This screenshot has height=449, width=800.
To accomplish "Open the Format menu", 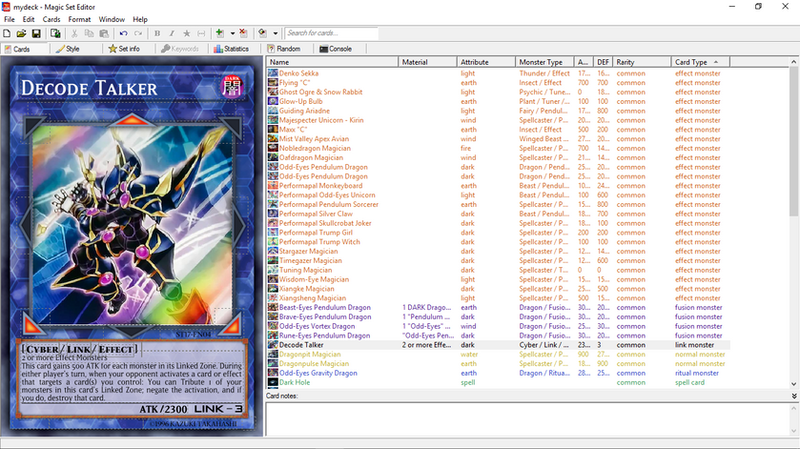I will pyautogui.click(x=79, y=19).
